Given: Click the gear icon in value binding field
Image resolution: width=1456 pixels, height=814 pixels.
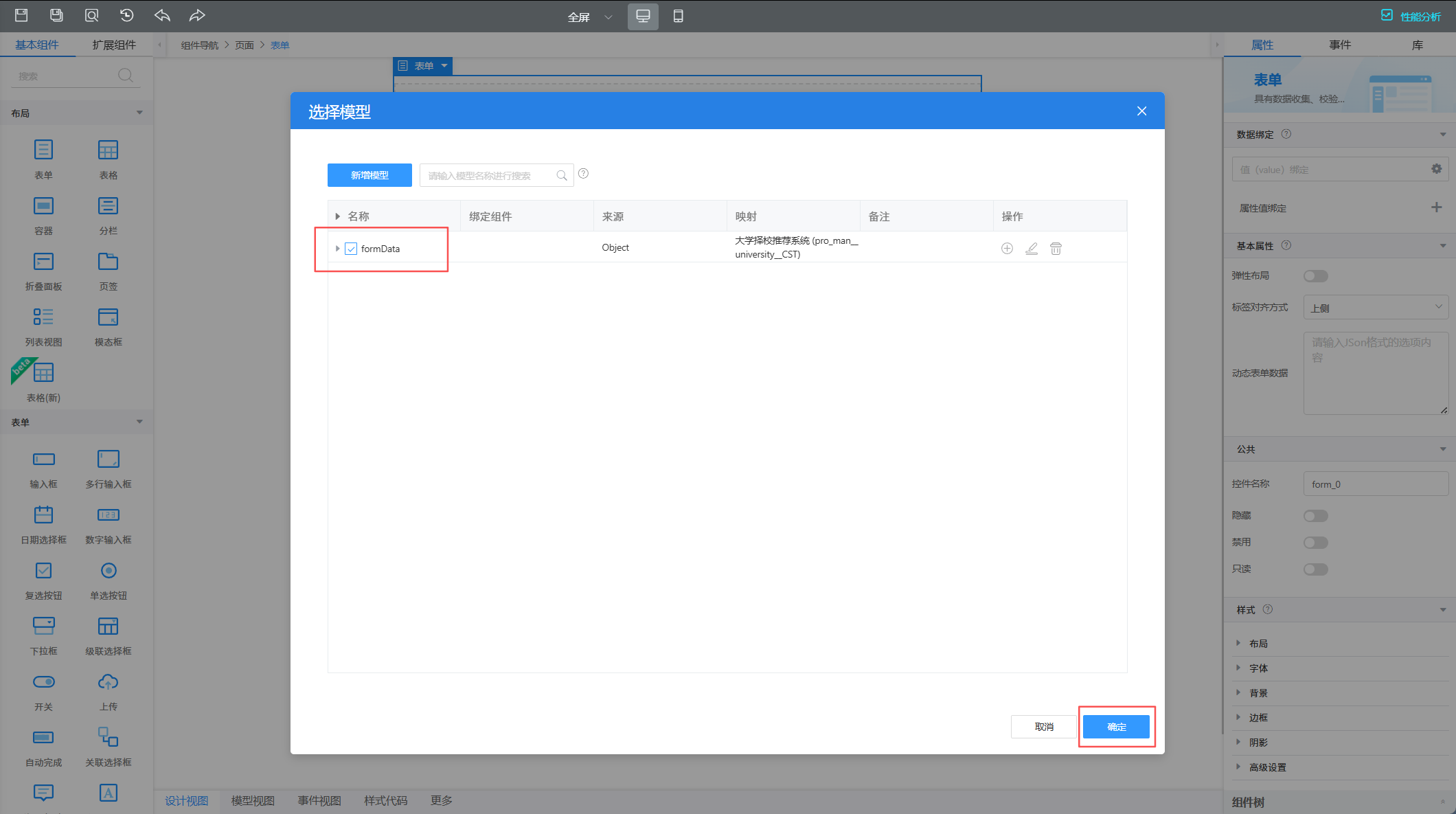Looking at the screenshot, I should click(1436, 169).
